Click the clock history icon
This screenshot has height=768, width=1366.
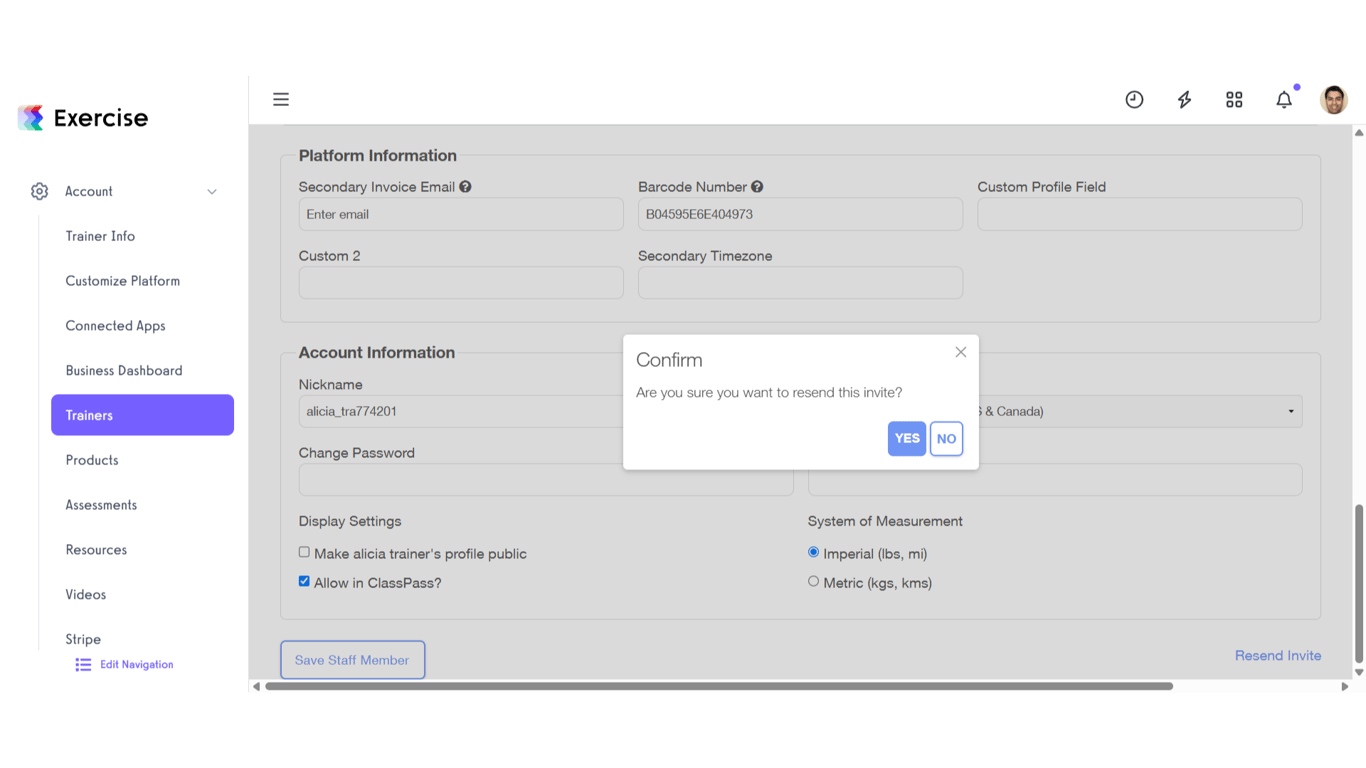[1134, 99]
